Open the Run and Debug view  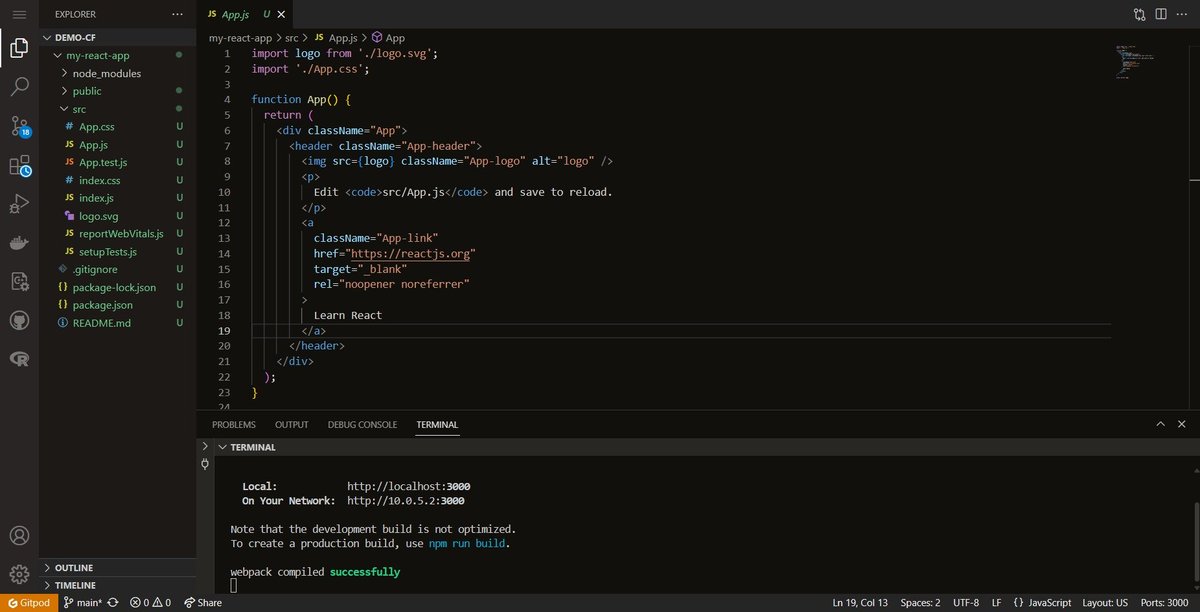pos(19,204)
